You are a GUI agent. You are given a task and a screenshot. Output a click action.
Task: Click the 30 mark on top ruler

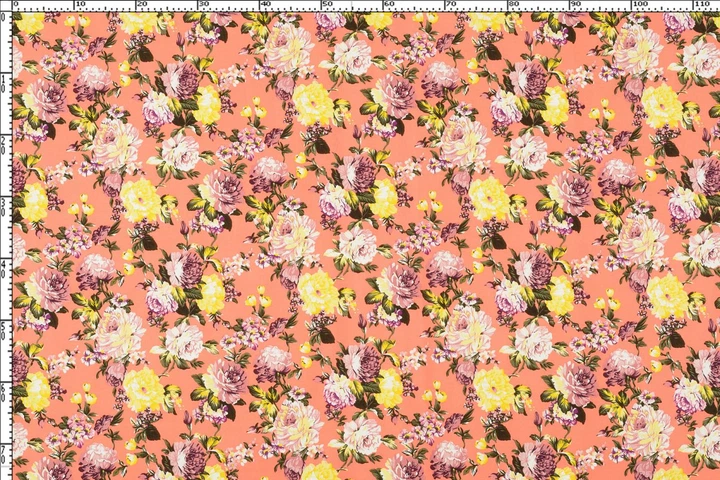(204, 4)
